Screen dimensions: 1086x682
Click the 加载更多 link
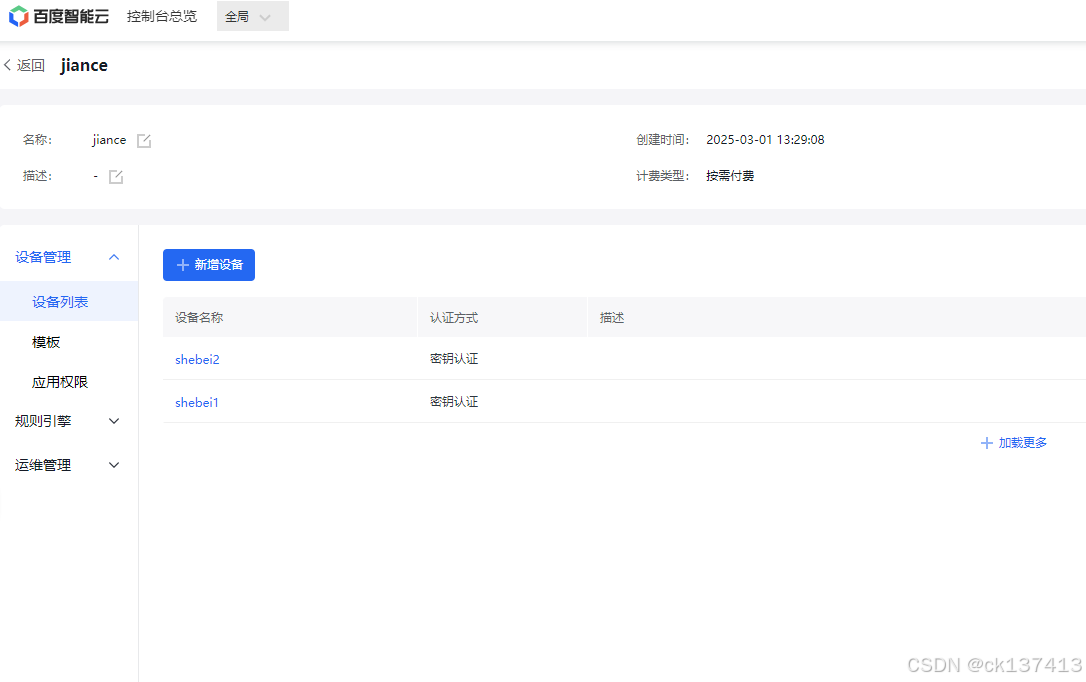click(x=1021, y=442)
